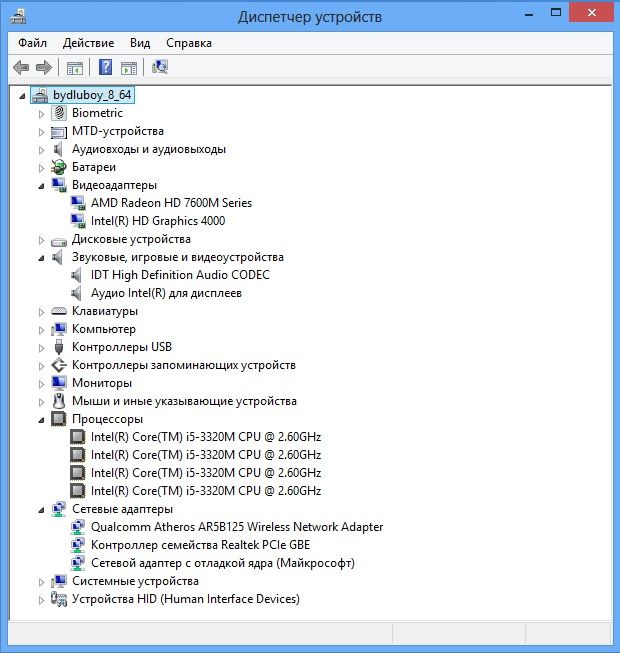Select Сетевой адаптер с отладкой ядра entry

tap(223, 563)
